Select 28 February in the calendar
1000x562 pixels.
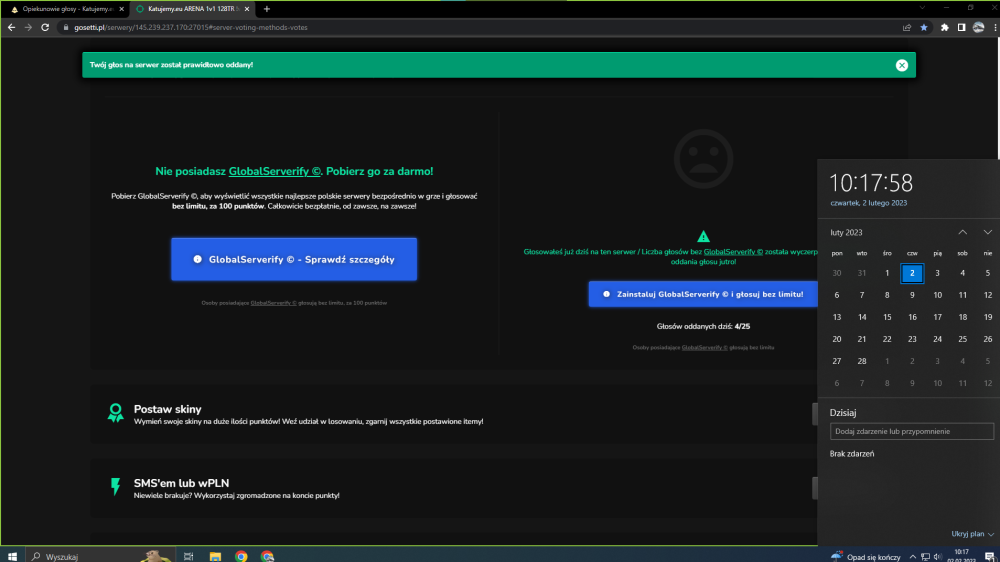(x=862, y=361)
